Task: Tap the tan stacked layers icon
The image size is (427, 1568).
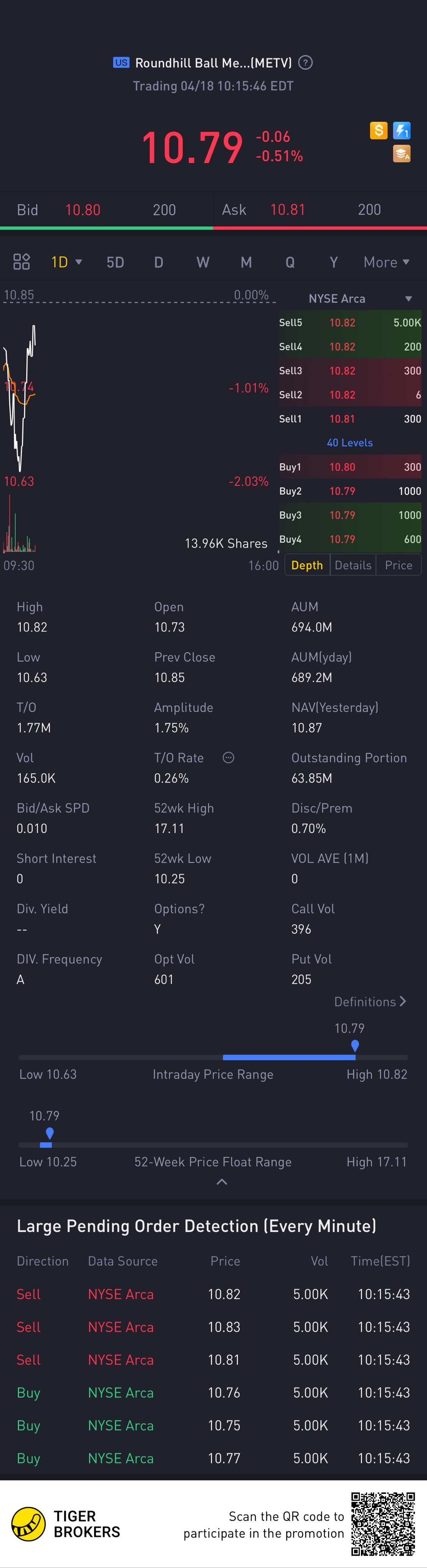Action: (402, 154)
